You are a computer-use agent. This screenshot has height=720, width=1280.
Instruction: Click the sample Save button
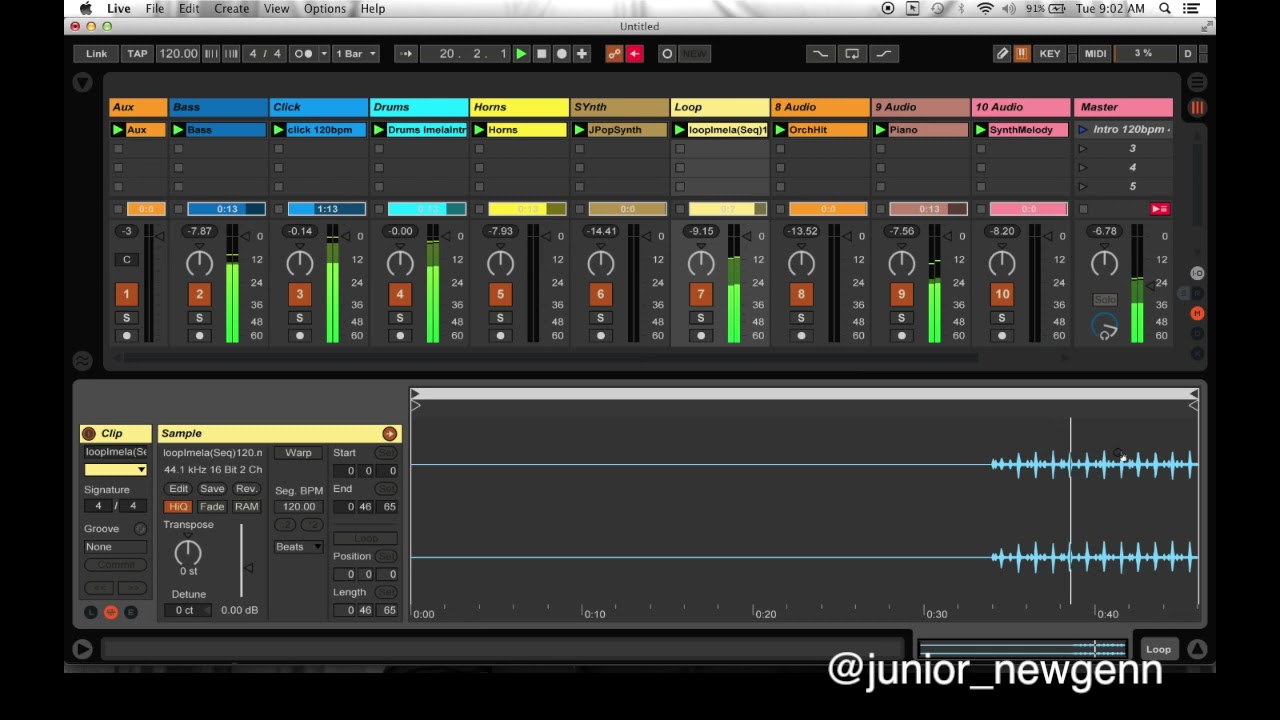click(212, 489)
